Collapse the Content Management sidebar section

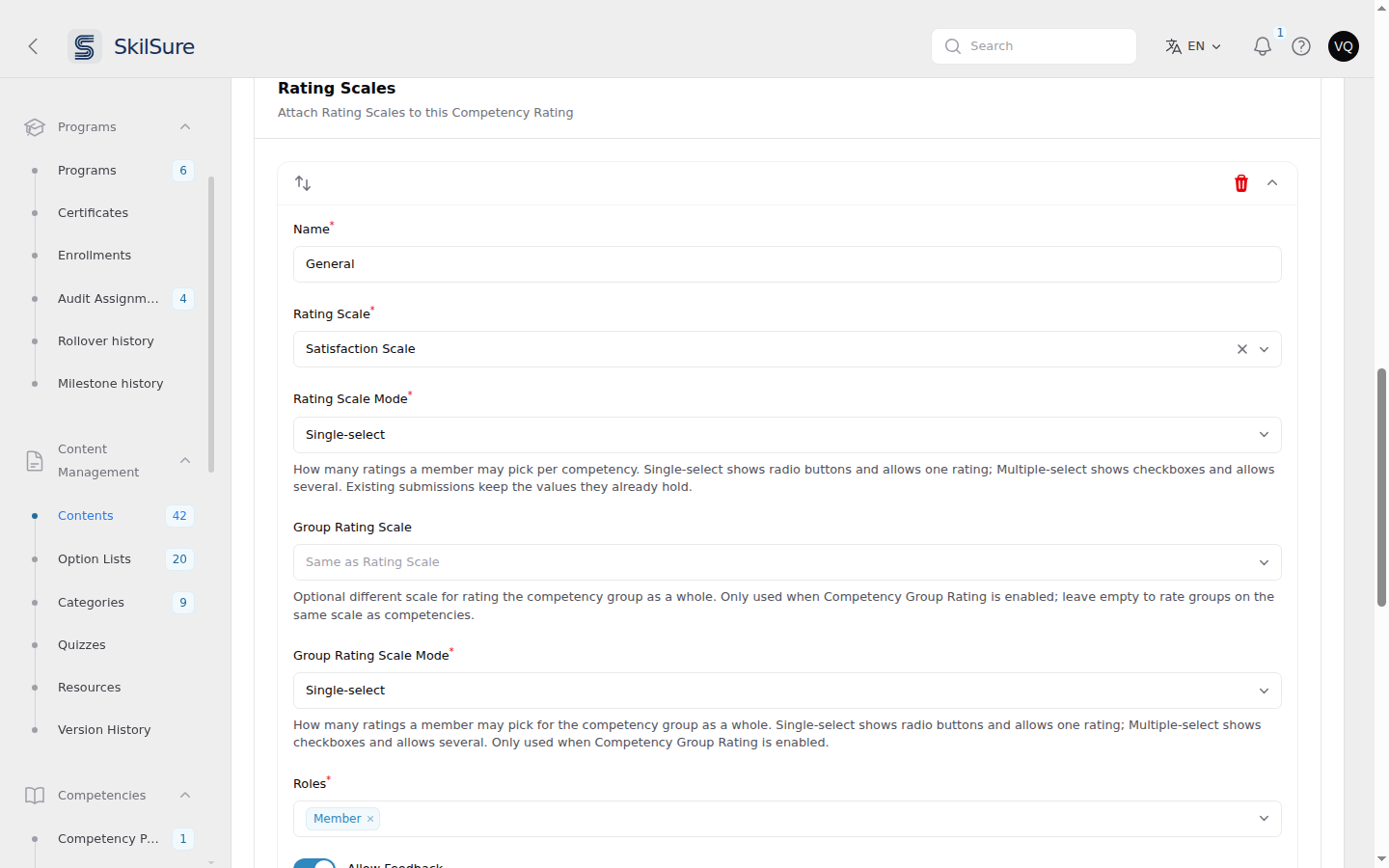(x=185, y=461)
